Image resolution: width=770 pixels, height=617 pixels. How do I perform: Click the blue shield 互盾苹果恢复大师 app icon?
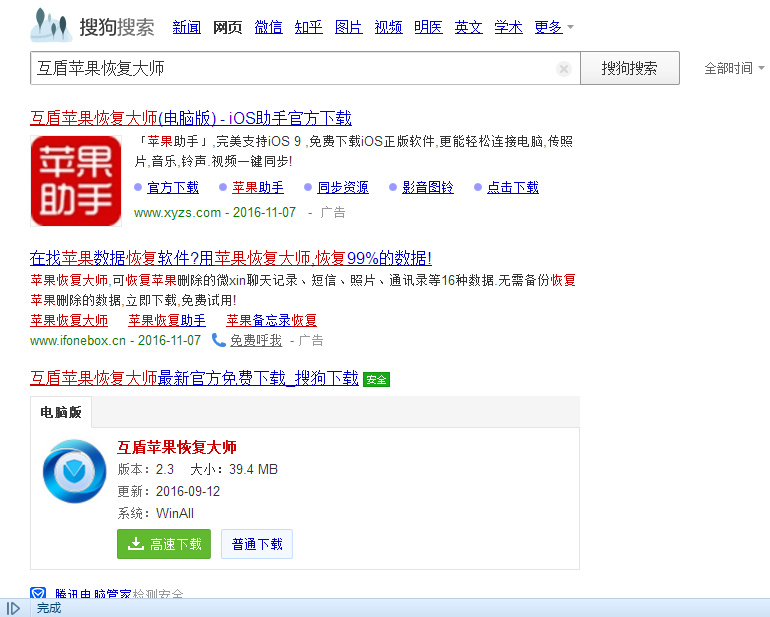click(x=74, y=471)
